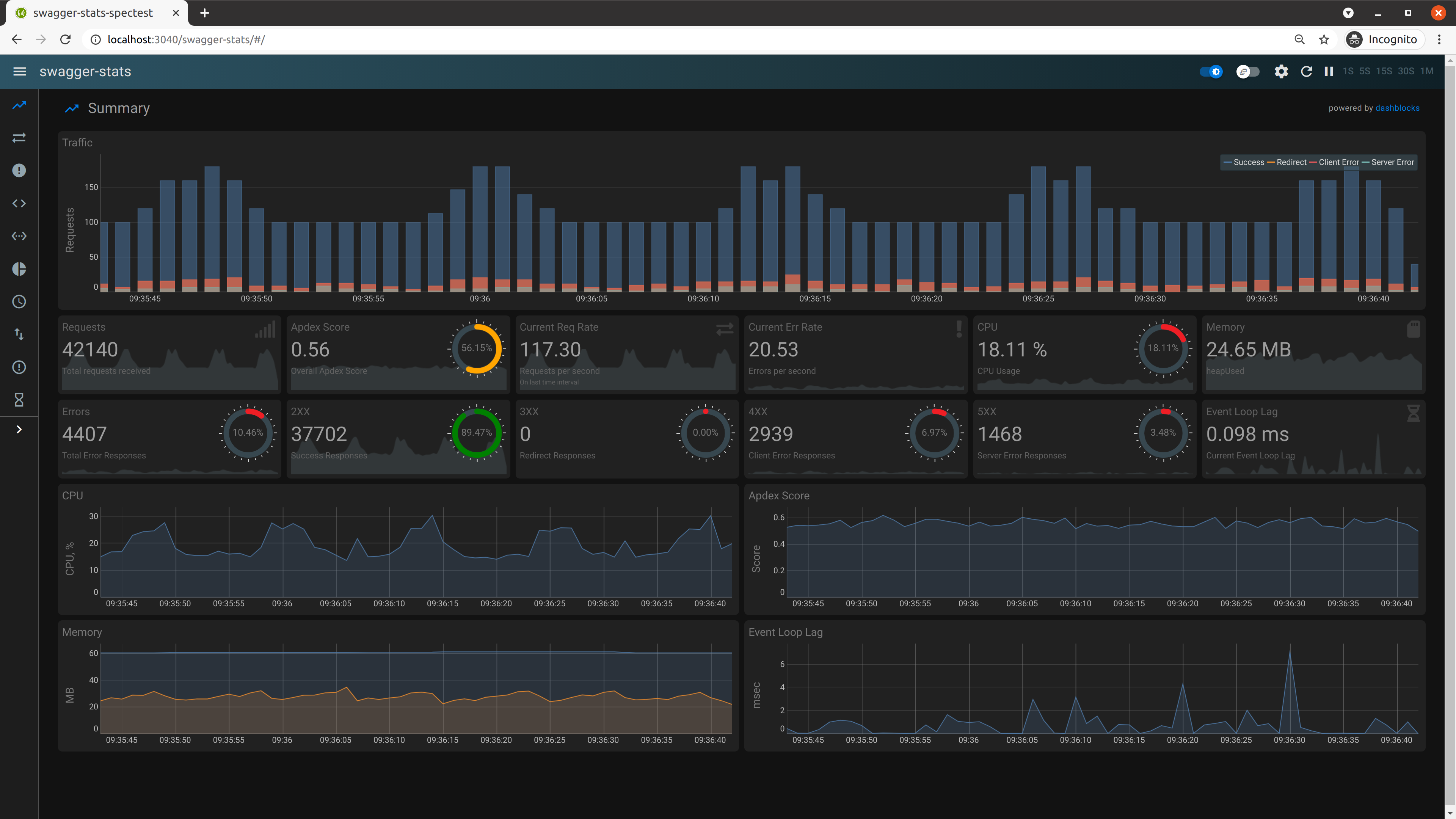Click the hamburger menu icon
This screenshot has width=1456, height=819.
pos(19,71)
